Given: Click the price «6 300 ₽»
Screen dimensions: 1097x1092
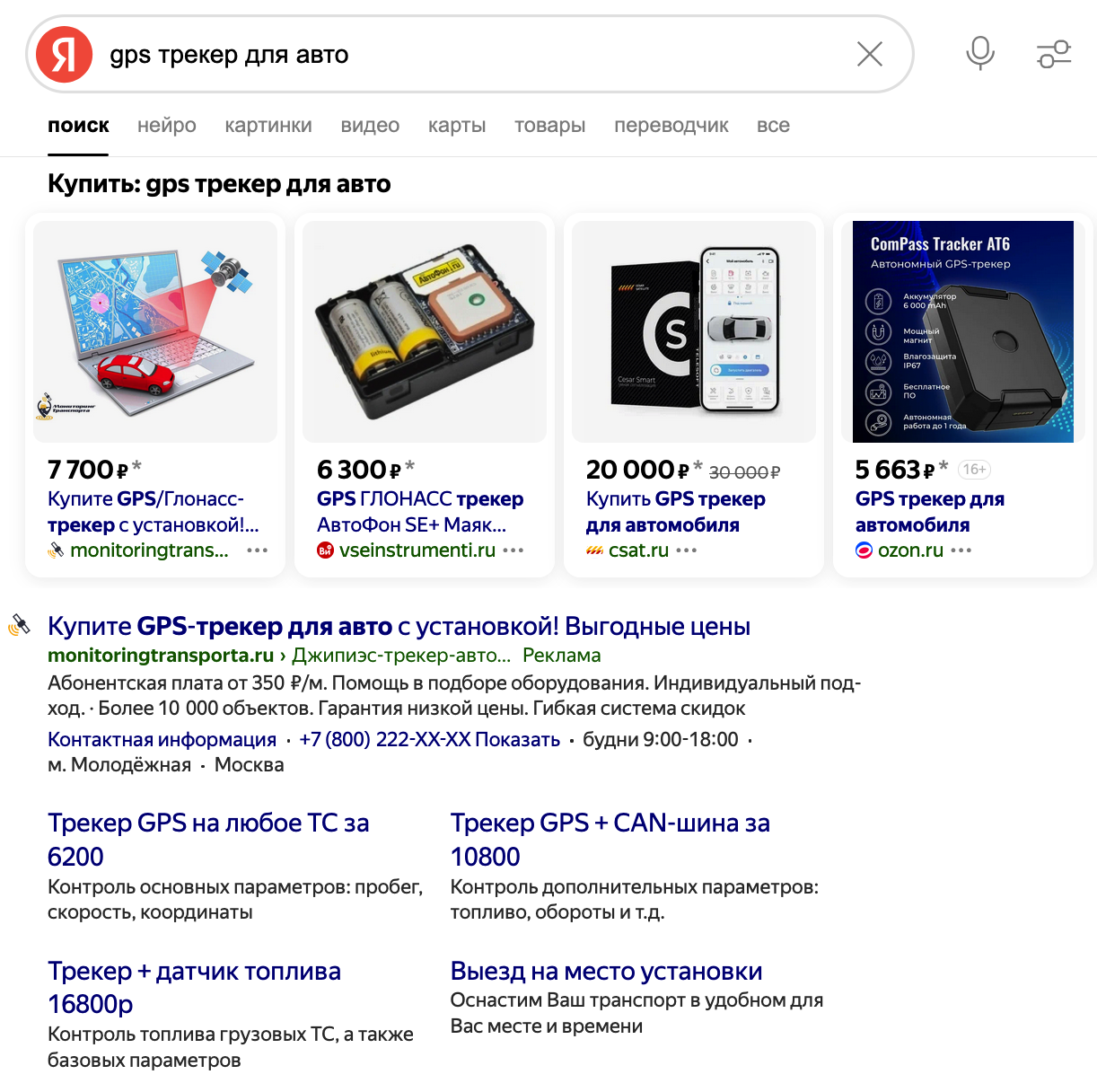Looking at the screenshot, I should (x=359, y=470).
